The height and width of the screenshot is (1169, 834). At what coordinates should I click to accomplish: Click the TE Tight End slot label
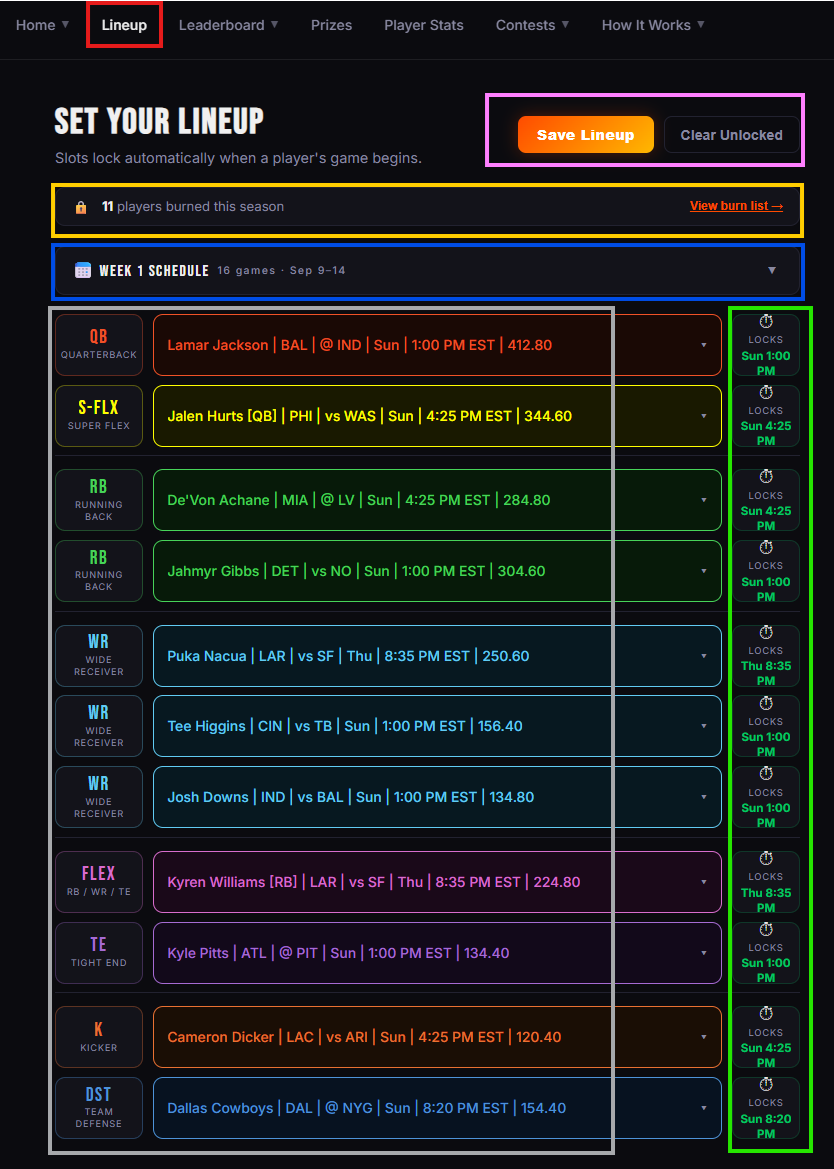tap(98, 953)
